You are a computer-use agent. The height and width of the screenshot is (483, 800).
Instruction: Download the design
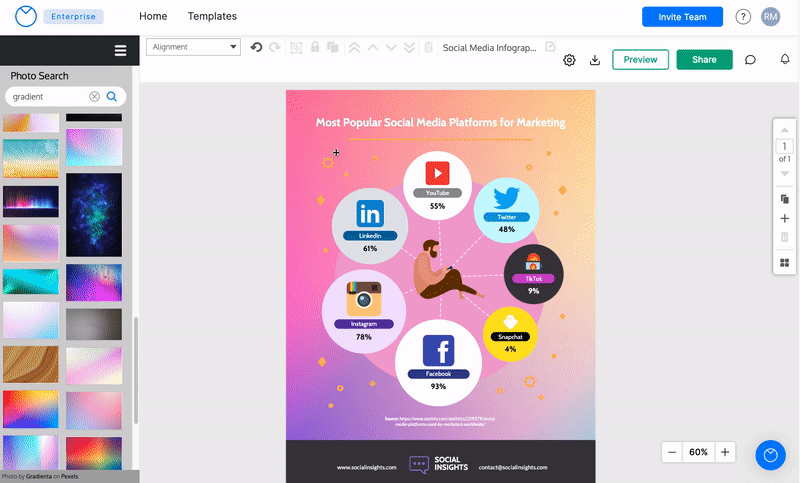[595, 60]
